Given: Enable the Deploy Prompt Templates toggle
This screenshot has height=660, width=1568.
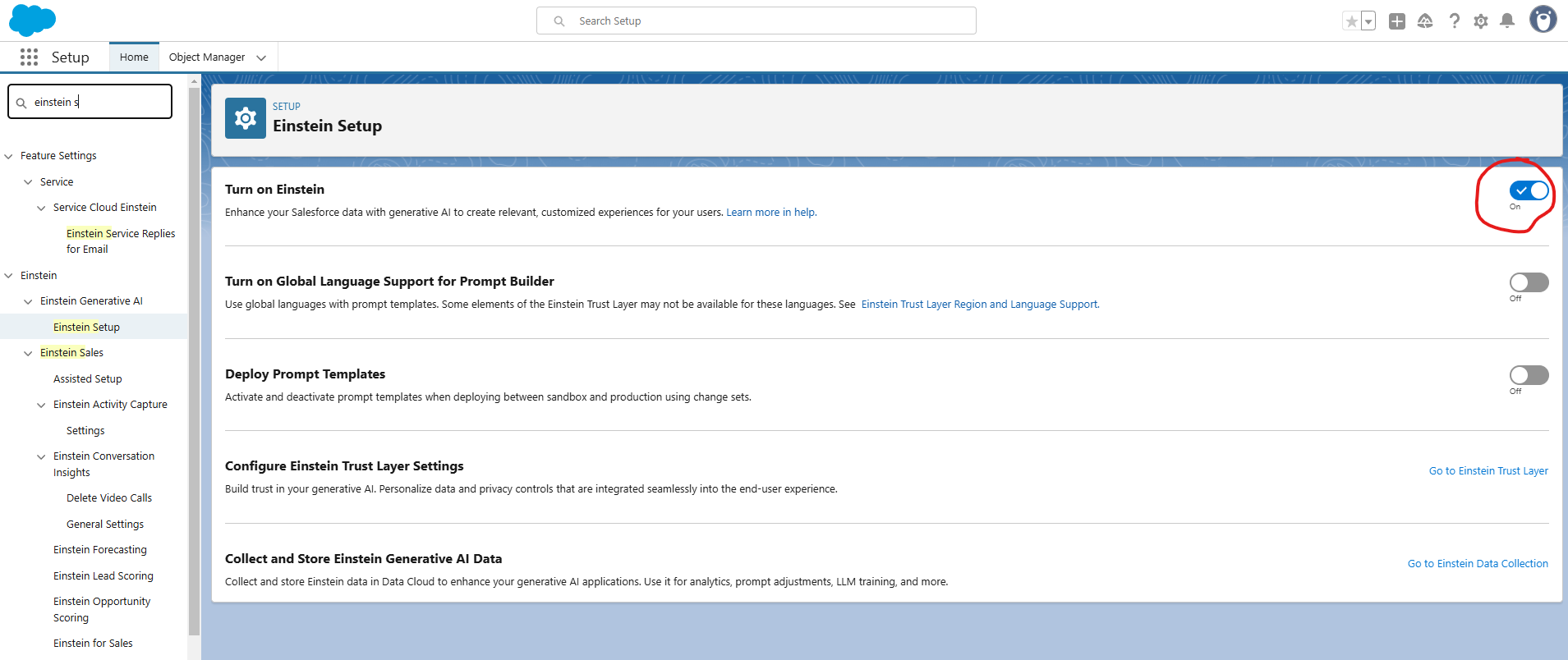Looking at the screenshot, I should [1529, 375].
